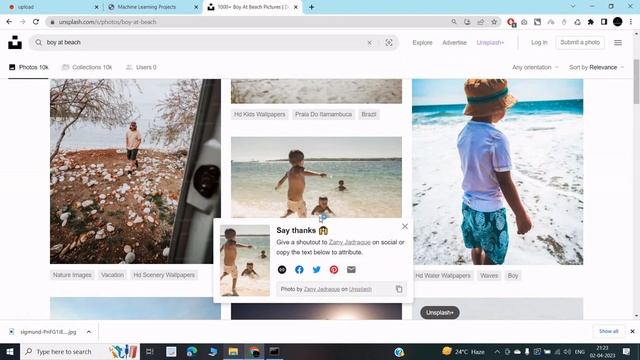Switch to Users 0 tab
This screenshot has height=360, width=640.
point(141,67)
